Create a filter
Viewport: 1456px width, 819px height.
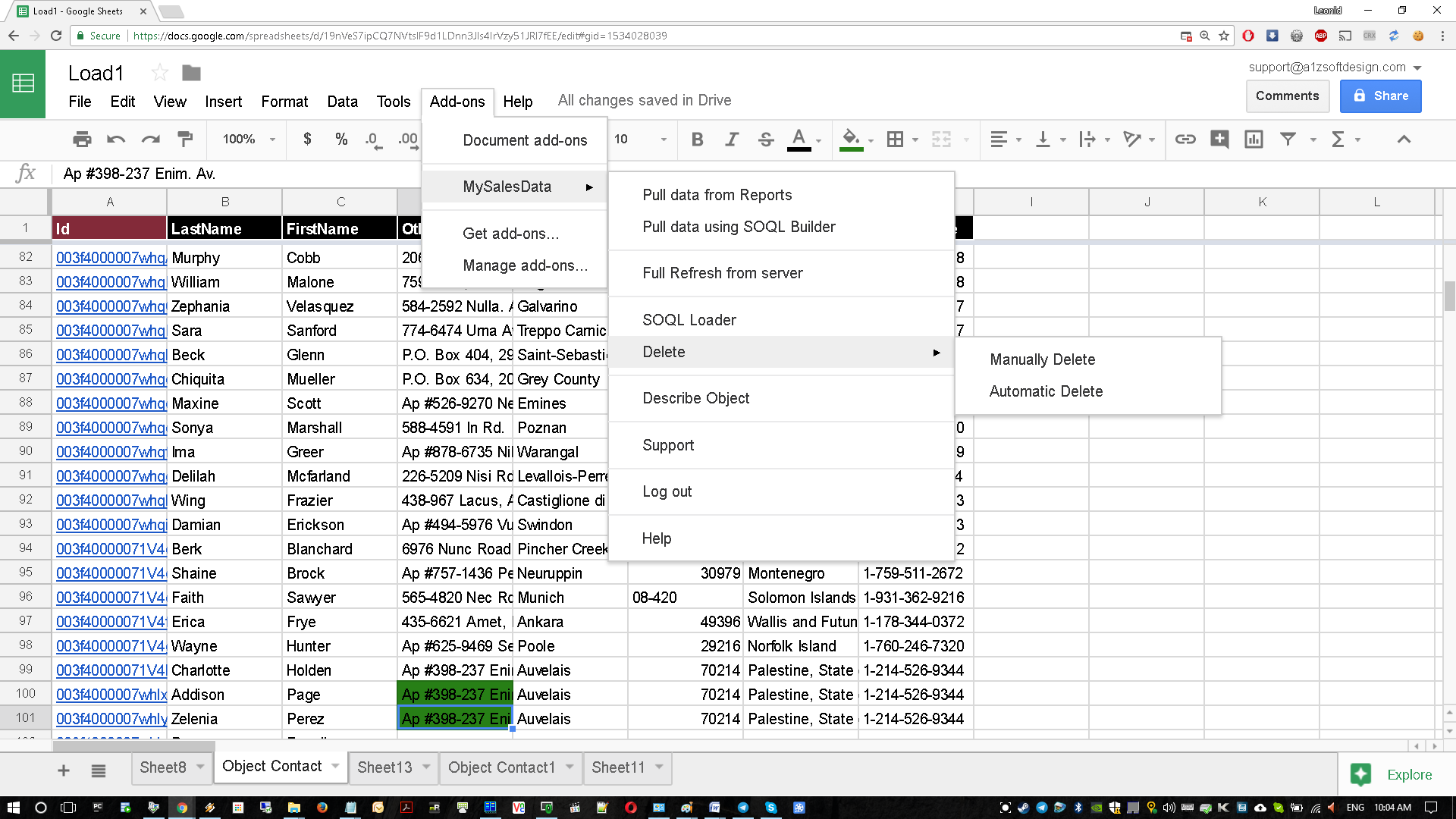(x=1288, y=140)
